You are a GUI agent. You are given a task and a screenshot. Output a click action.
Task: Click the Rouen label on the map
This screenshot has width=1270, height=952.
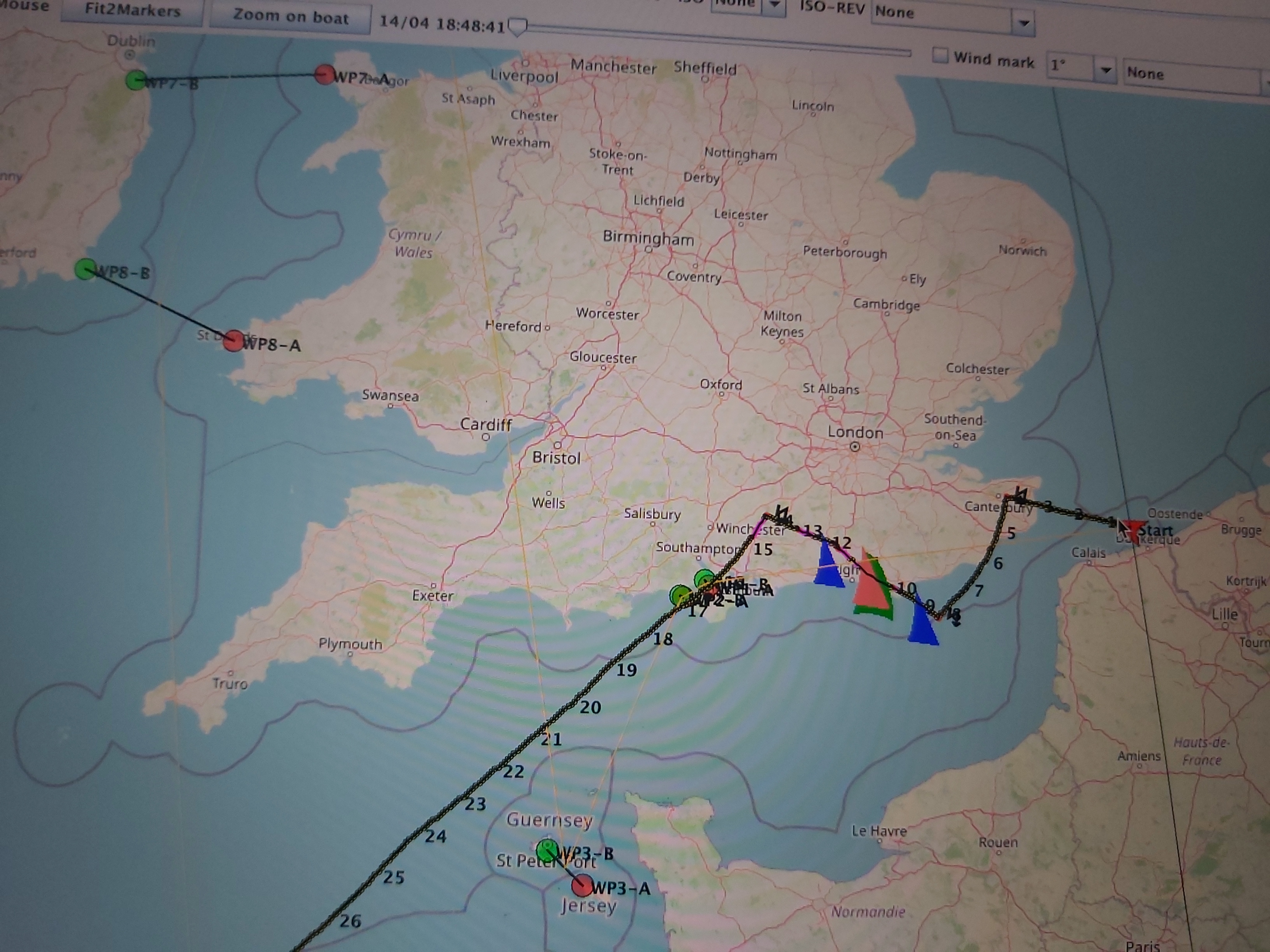(x=998, y=842)
